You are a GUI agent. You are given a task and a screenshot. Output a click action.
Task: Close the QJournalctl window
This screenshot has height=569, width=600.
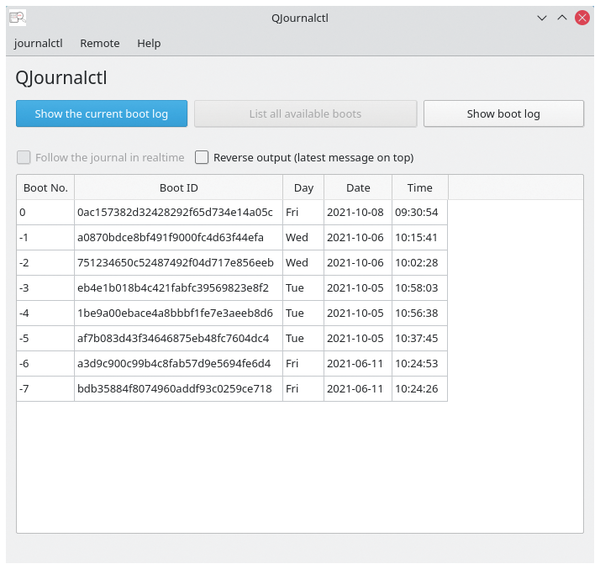[582, 18]
